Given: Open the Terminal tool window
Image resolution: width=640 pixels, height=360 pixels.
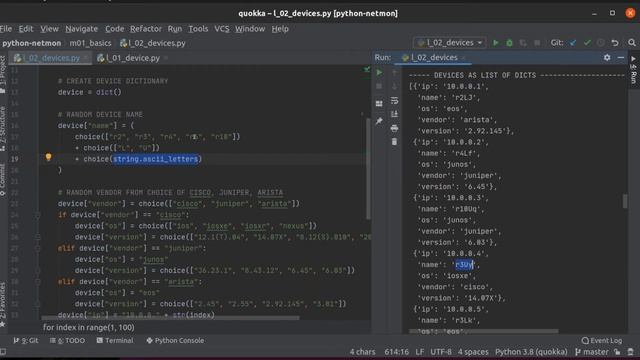Looking at the screenshot, I should click(x=115, y=340).
